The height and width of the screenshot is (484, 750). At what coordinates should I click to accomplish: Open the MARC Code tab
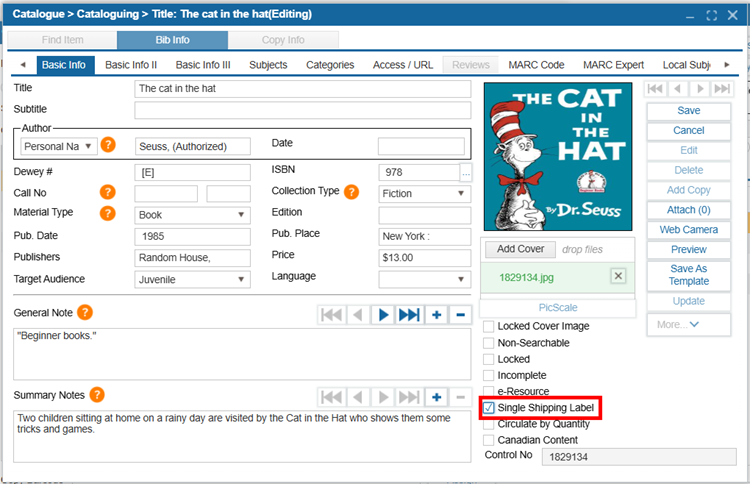pyautogui.click(x=536, y=65)
